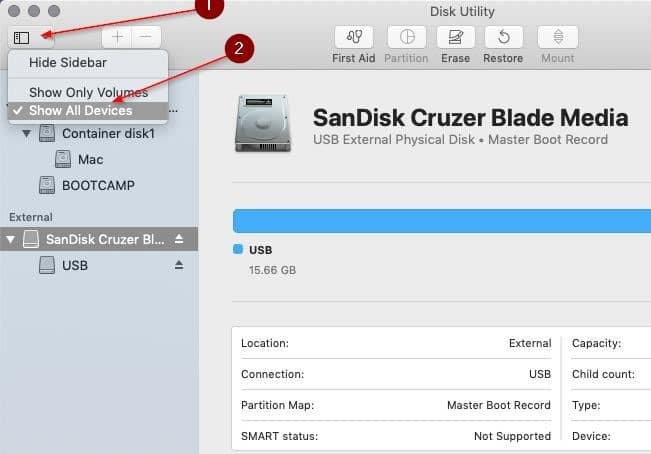Click the Location row value External
Screen dimensions: 651x454
530,343
